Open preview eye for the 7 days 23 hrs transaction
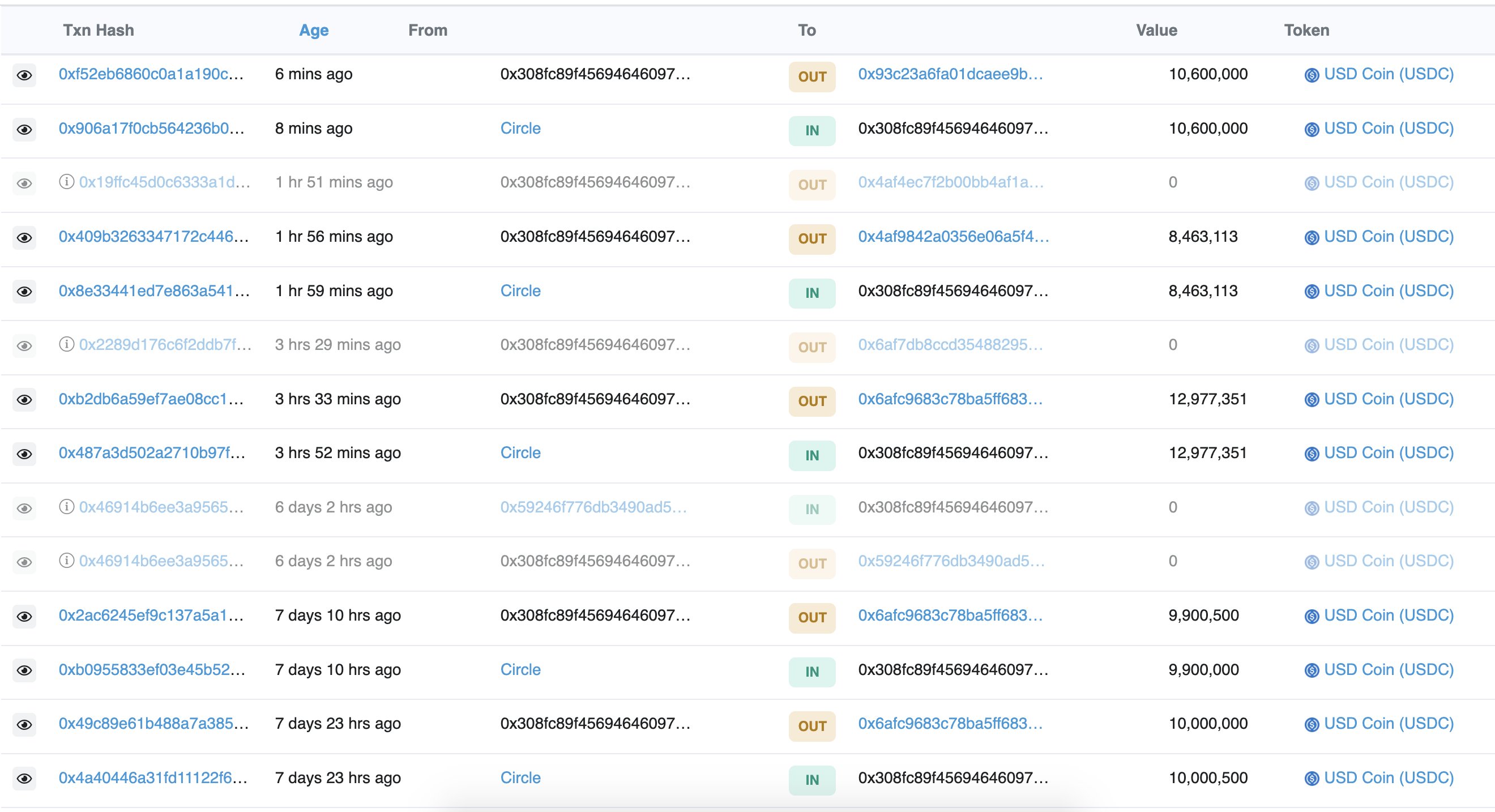1495x812 pixels. (x=24, y=724)
